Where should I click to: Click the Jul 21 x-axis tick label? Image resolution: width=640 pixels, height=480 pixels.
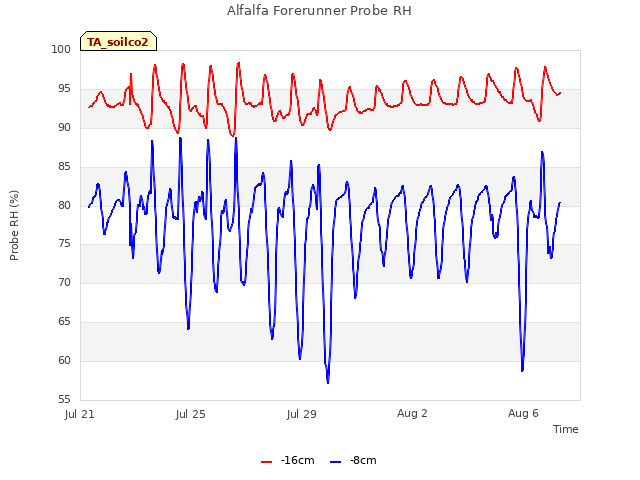pos(80,414)
